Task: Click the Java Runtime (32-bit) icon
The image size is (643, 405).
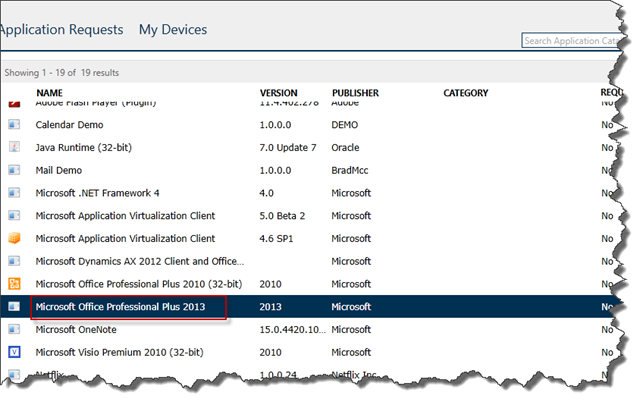Action: coord(14,147)
